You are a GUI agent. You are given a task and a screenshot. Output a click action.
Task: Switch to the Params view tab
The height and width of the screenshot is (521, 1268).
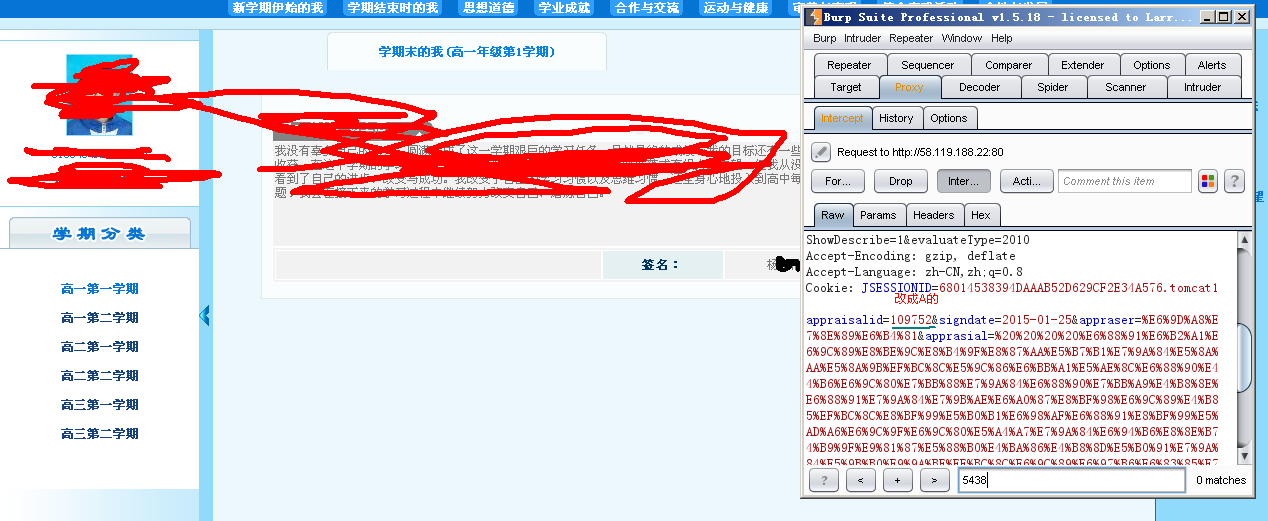pos(879,215)
